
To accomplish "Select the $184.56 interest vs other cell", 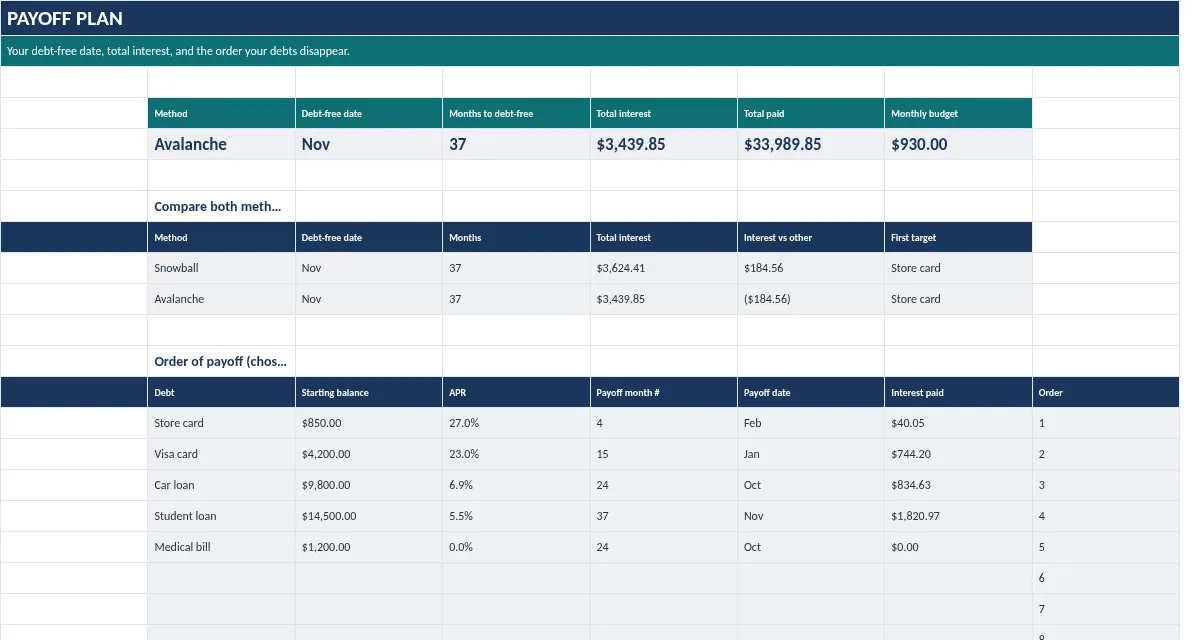I will [811, 268].
